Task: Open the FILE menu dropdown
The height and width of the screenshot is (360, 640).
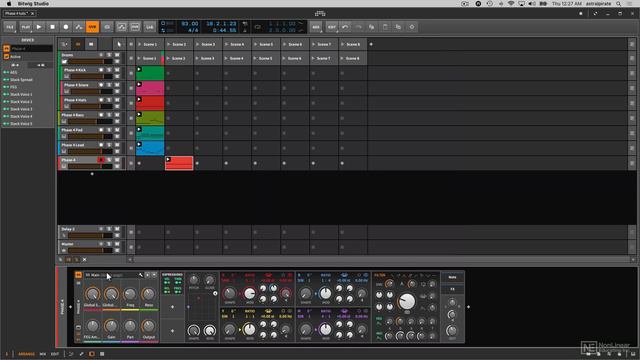Action: coord(10,27)
